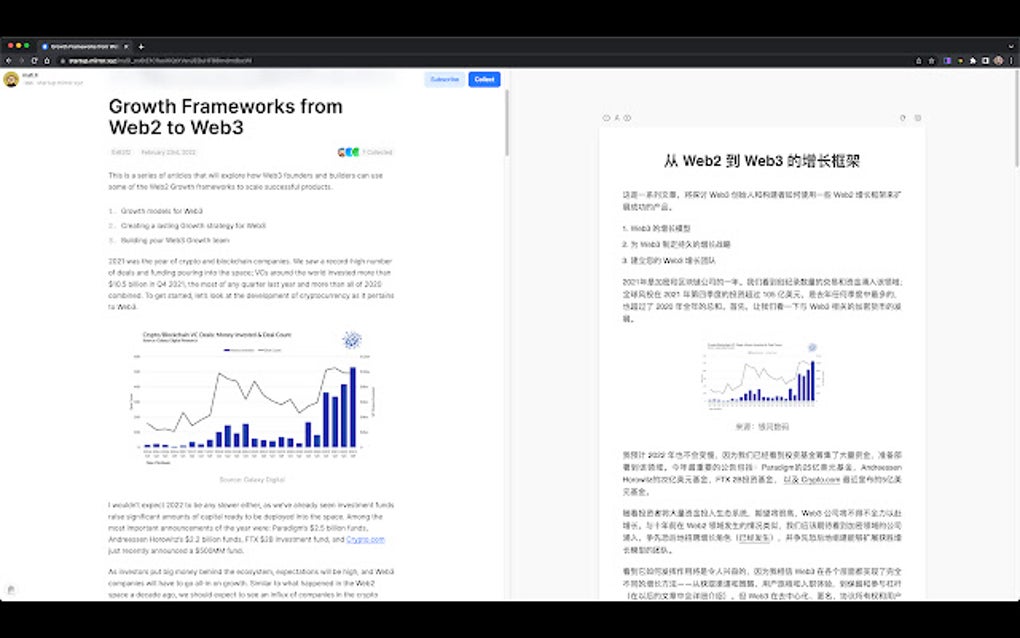Click the address bar URL
The height and width of the screenshot is (638, 1020).
159,60
